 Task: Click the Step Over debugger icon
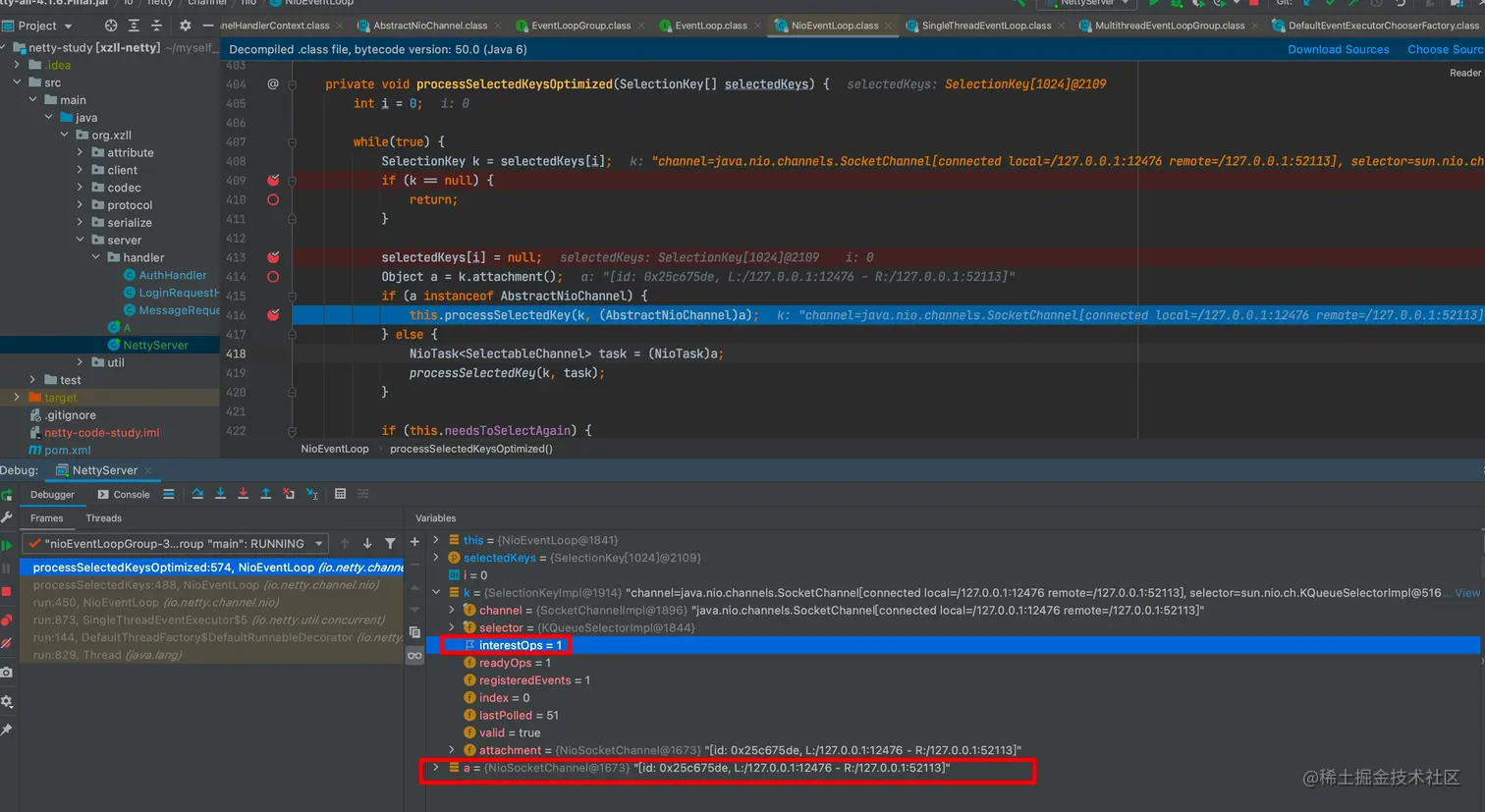pyautogui.click(x=197, y=494)
